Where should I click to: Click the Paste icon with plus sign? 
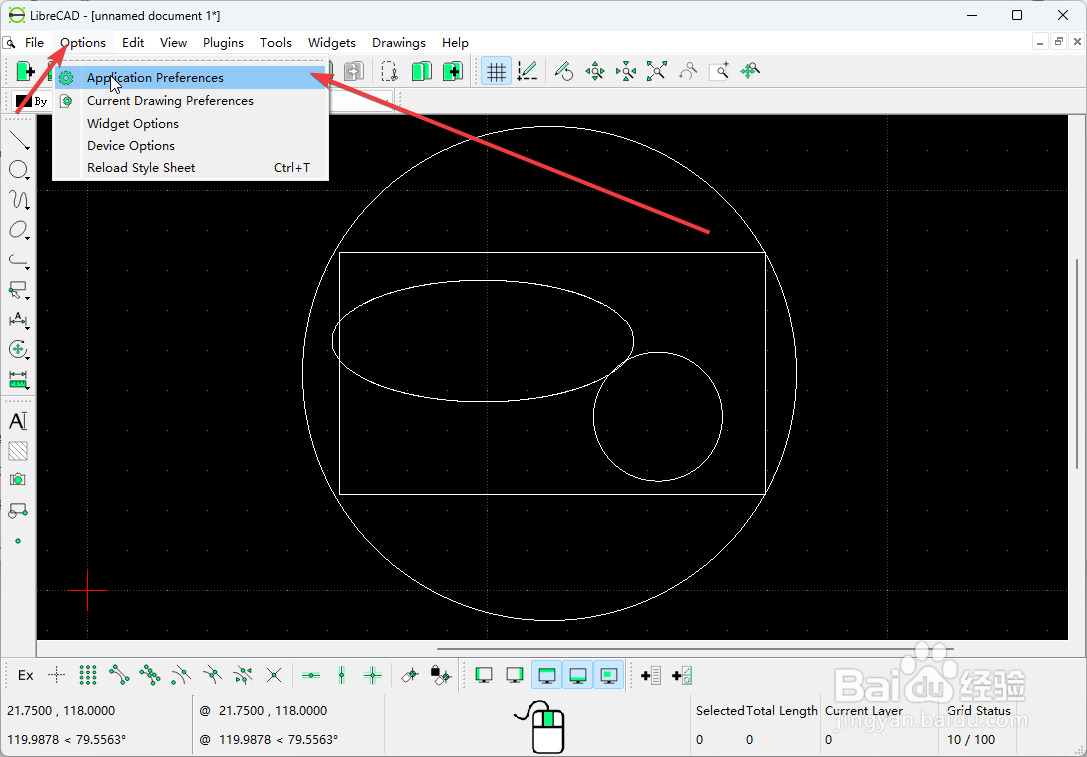click(453, 71)
